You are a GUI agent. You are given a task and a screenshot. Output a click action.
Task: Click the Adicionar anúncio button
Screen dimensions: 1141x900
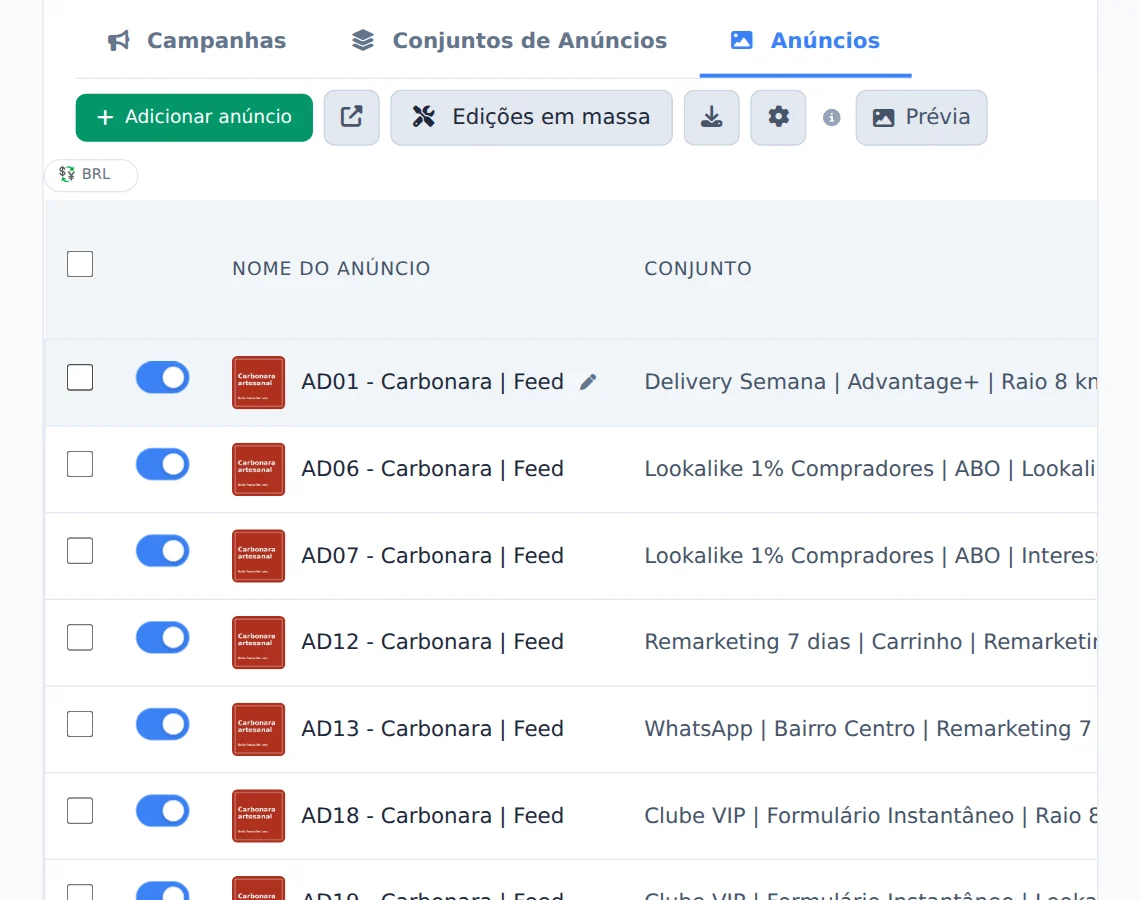pos(194,117)
